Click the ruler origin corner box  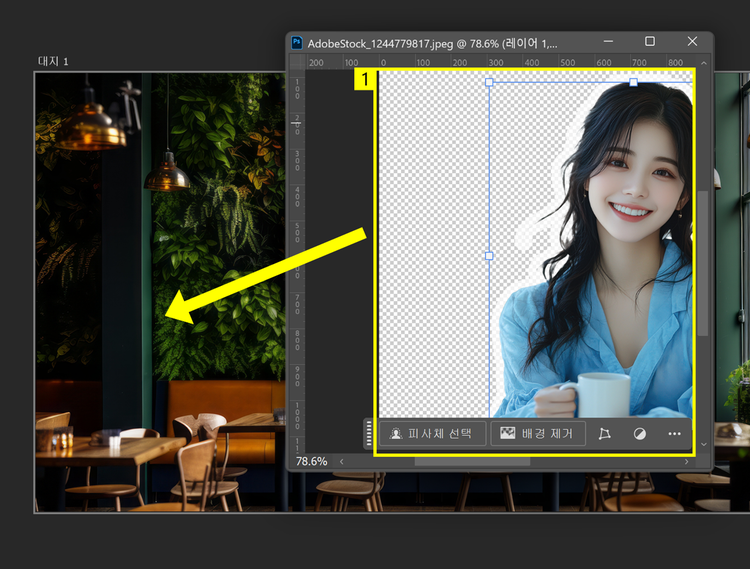(296, 62)
